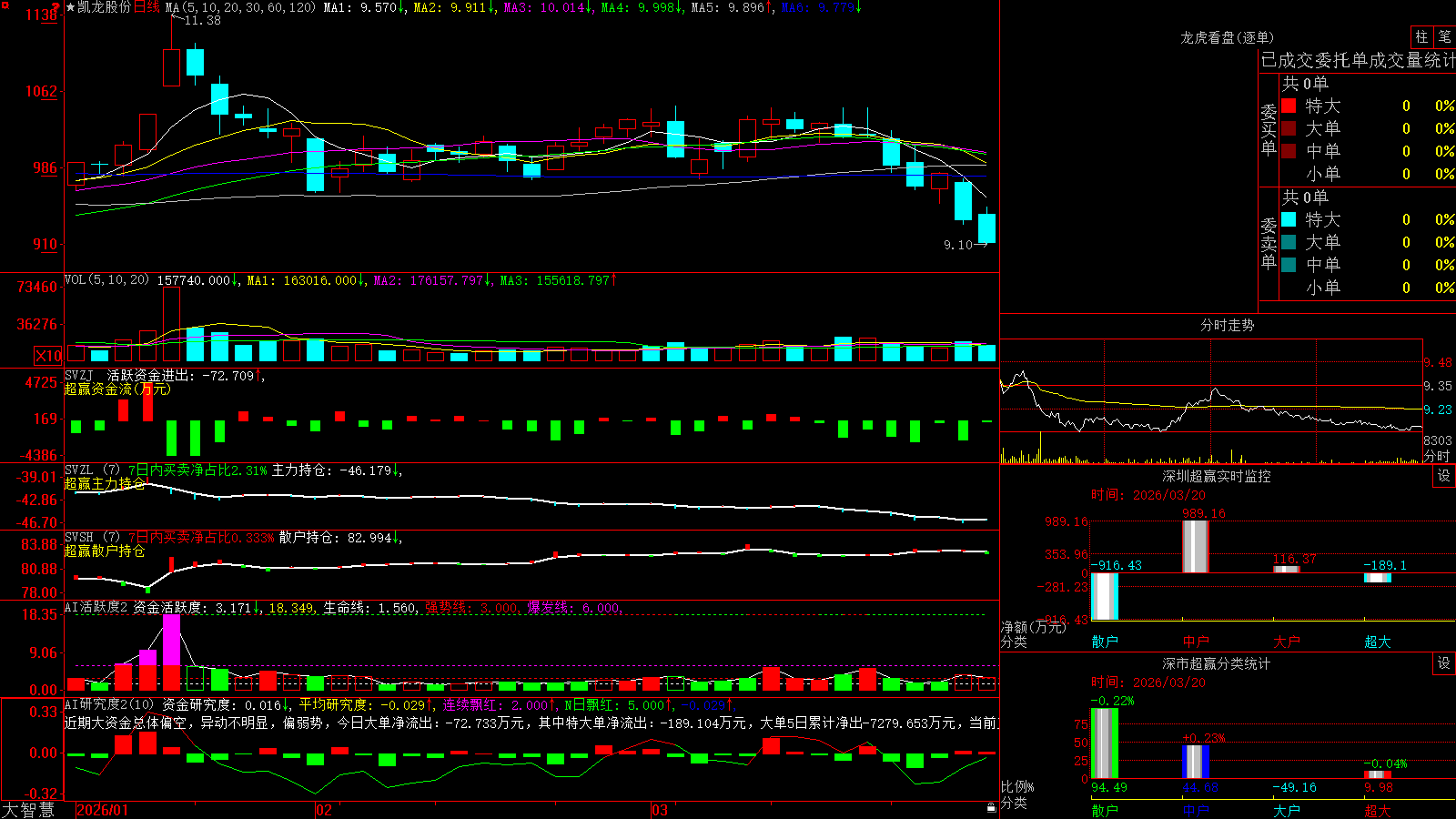Open the MA(5,10,20,30,60,120) indicator parameters
The height and width of the screenshot is (819, 1456).
pos(241,7)
